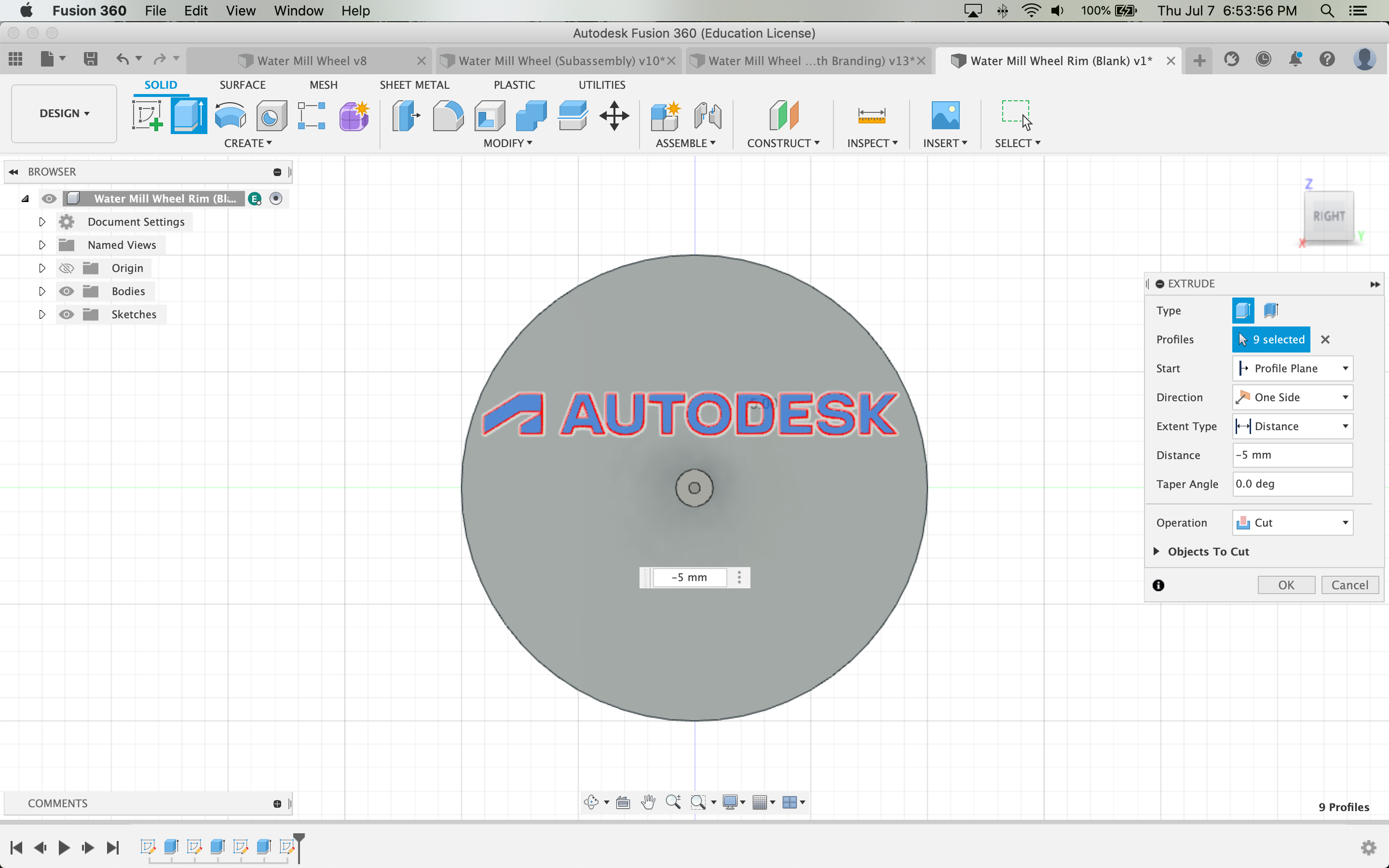Save the document with the Save icon

(x=90, y=58)
